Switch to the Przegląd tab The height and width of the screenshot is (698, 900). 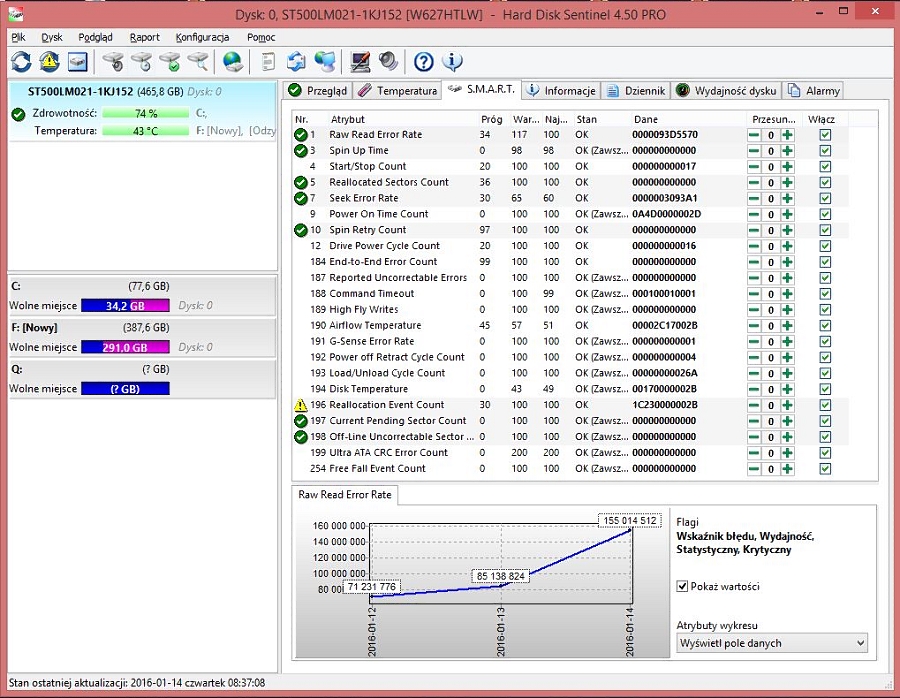pyautogui.click(x=319, y=91)
